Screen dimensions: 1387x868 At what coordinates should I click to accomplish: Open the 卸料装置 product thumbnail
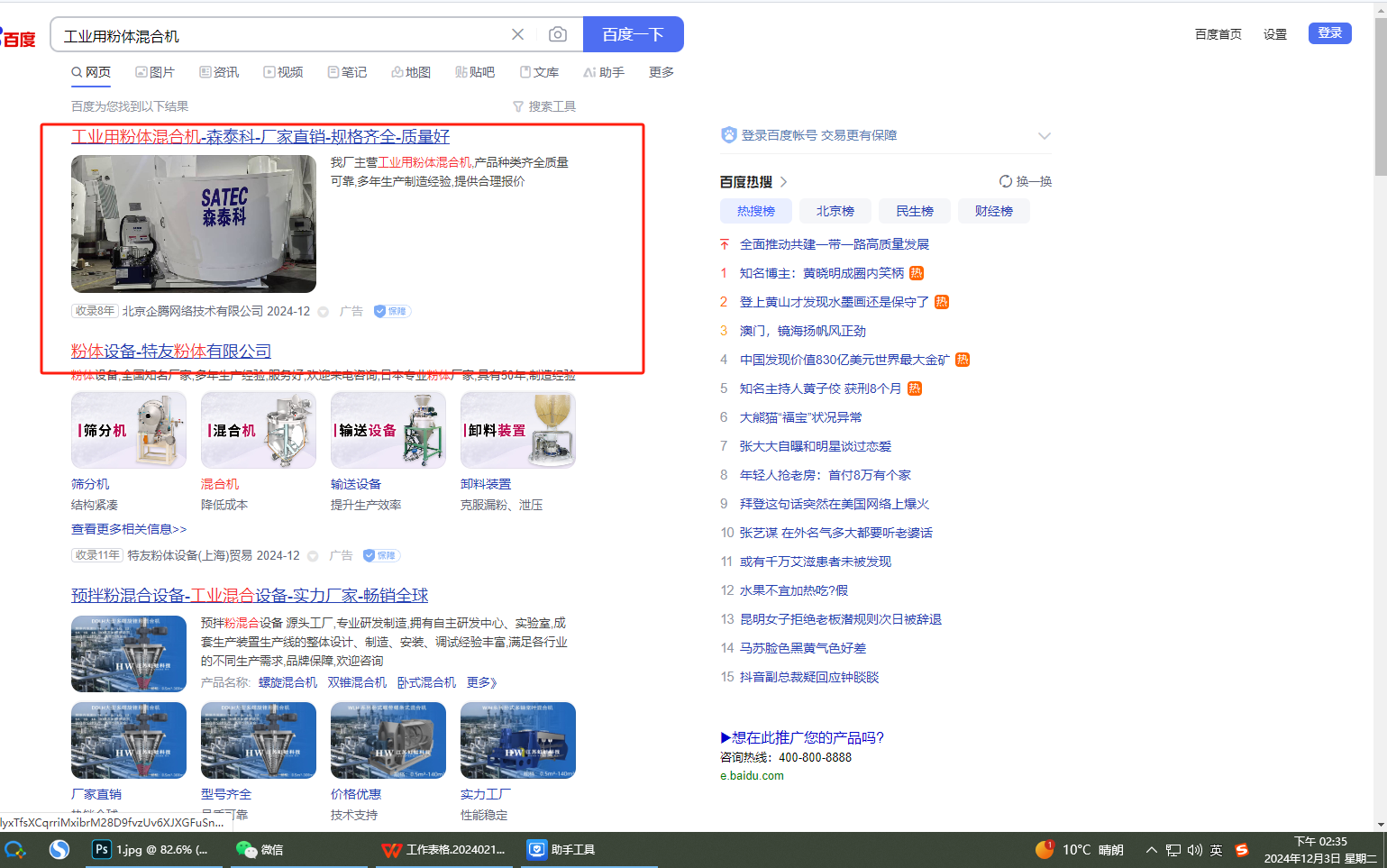[x=518, y=430]
